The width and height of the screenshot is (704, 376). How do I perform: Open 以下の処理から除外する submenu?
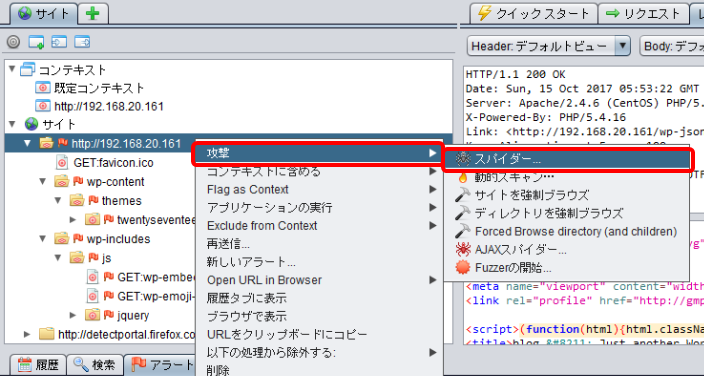pyautogui.click(x=319, y=353)
